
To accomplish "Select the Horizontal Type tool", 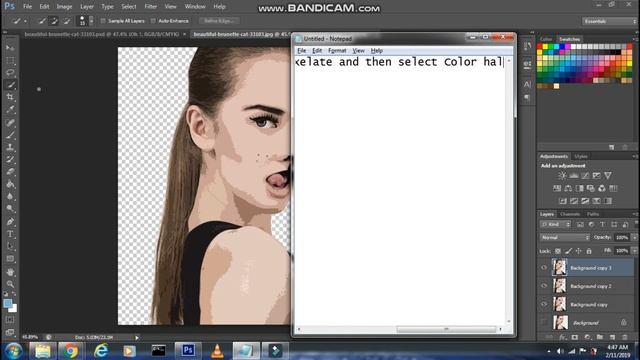I will [10, 234].
